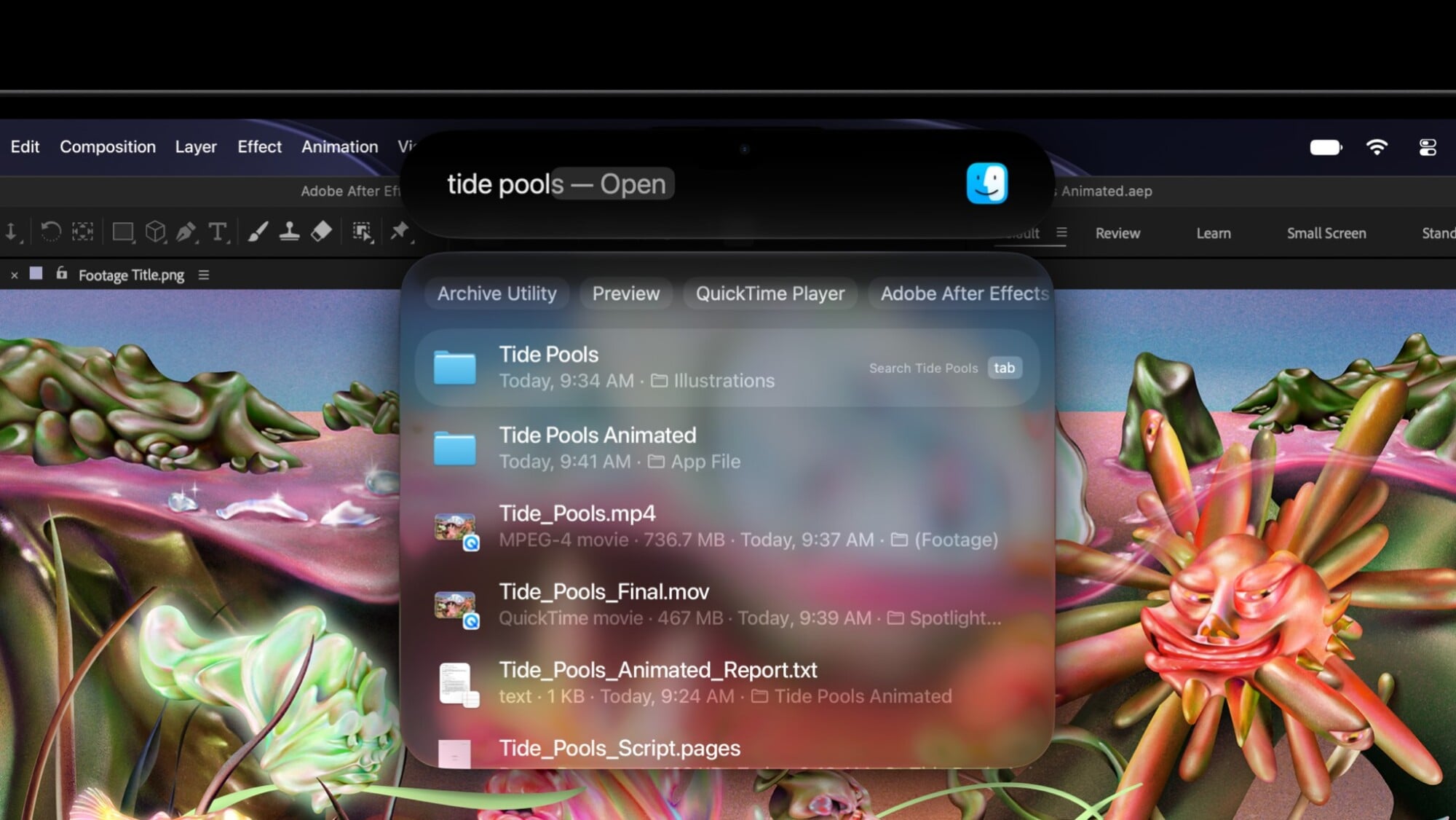1456x820 pixels.
Task: Filter results by Adobe After Effects
Action: point(961,293)
